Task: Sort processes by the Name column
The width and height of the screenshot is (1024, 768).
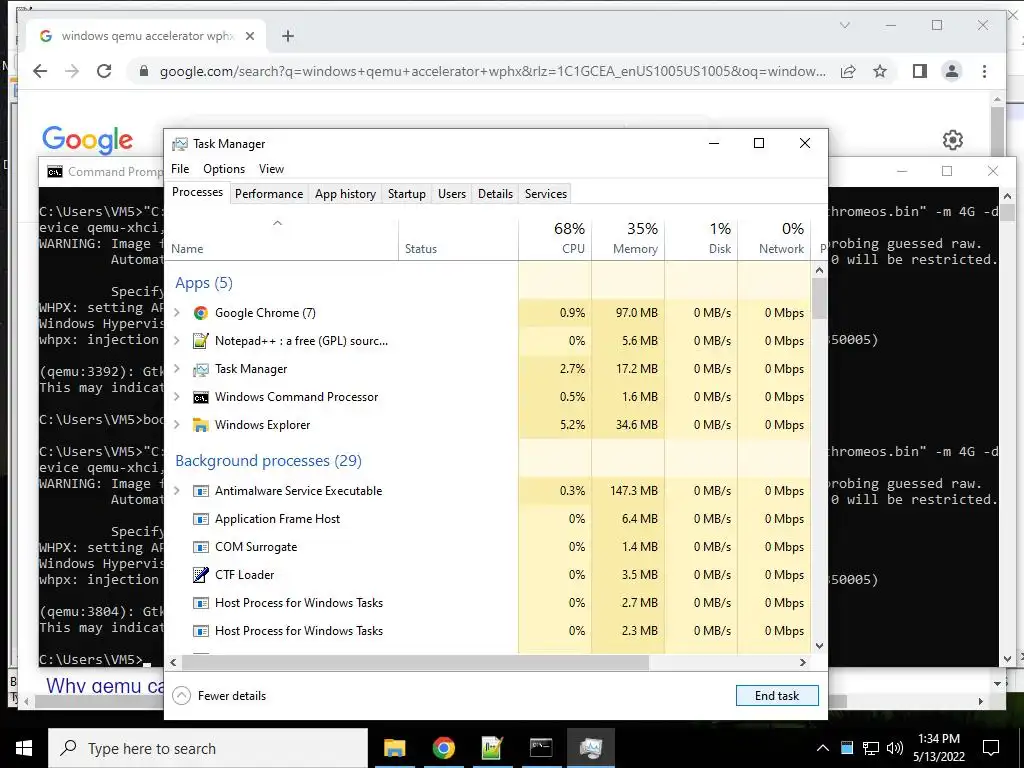Action: [282, 239]
